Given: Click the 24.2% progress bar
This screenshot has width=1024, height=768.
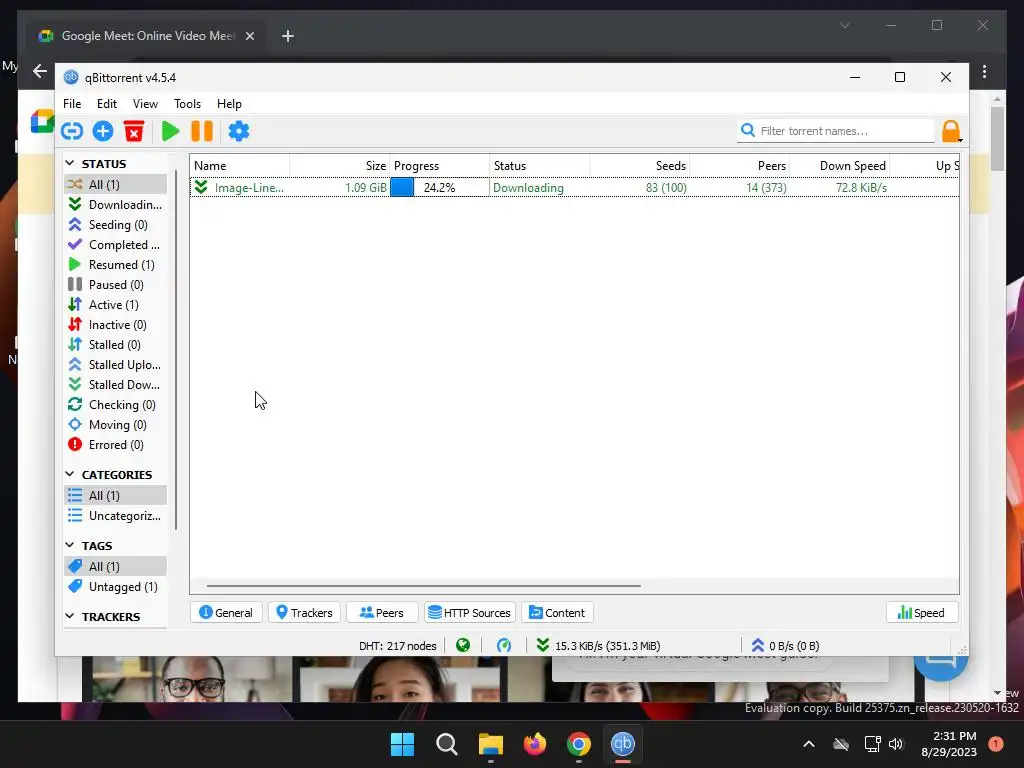Looking at the screenshot, I should (x=440, y=187).
